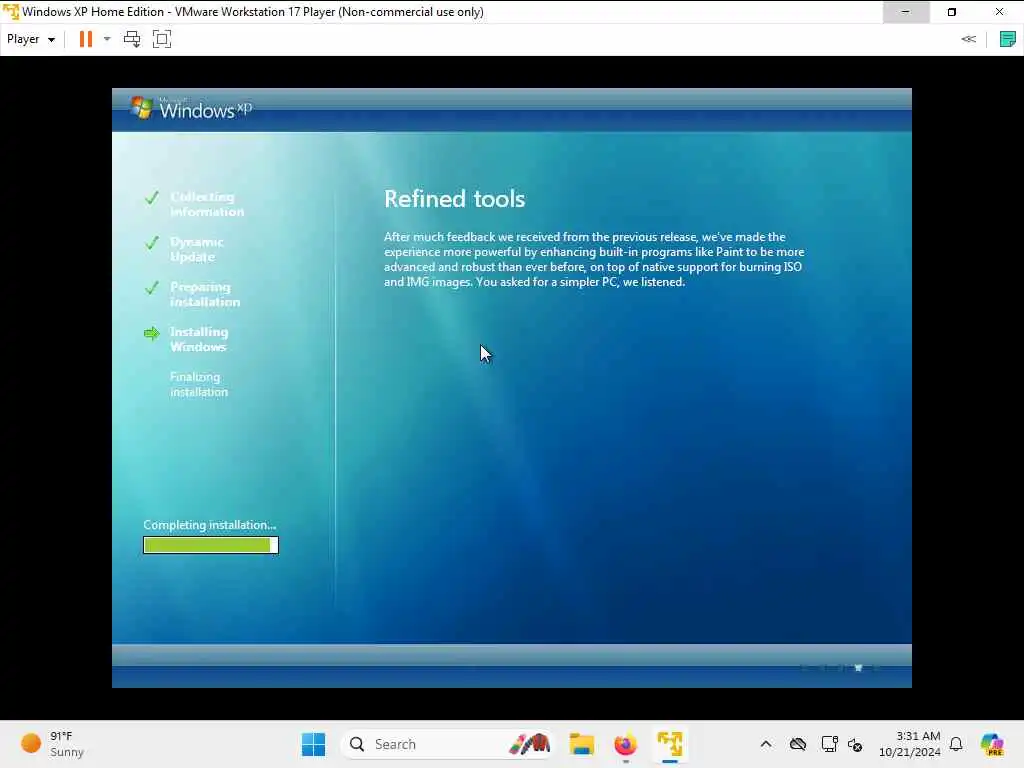Click the Preparing installation green checkmark
Image resolution: width=1024 pixels, height=768 pixels.
tap(152, 288)
